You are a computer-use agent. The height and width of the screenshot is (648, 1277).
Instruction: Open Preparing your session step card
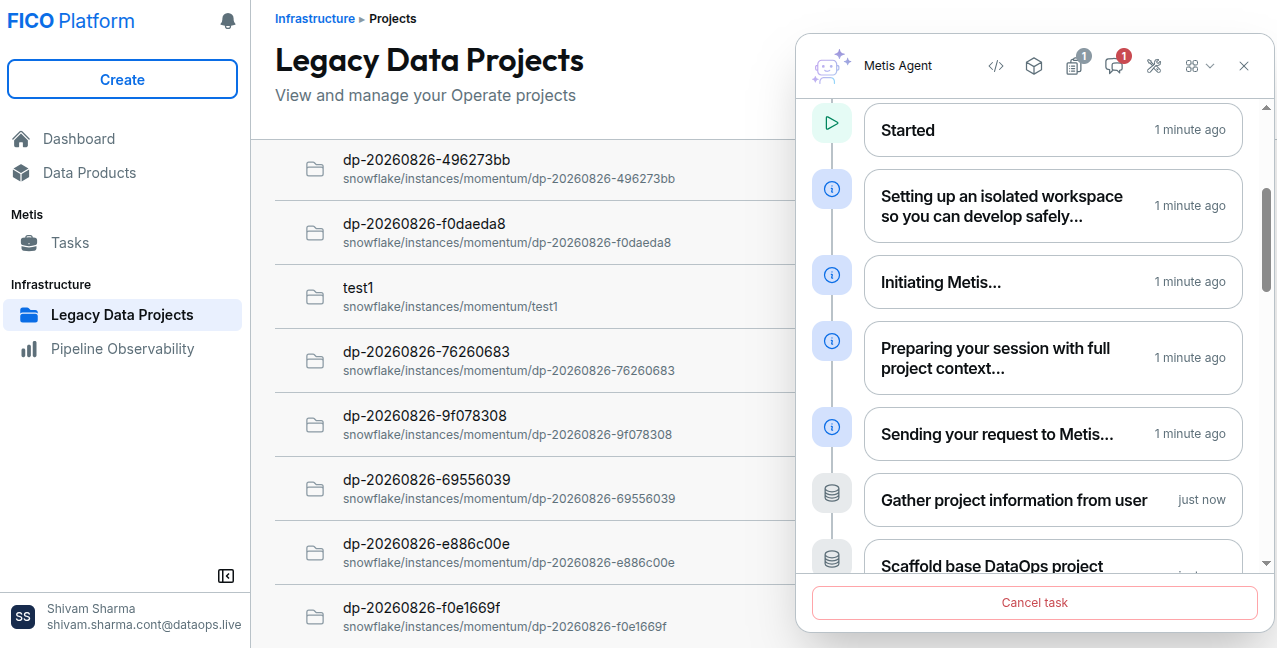coord(1053,358)
